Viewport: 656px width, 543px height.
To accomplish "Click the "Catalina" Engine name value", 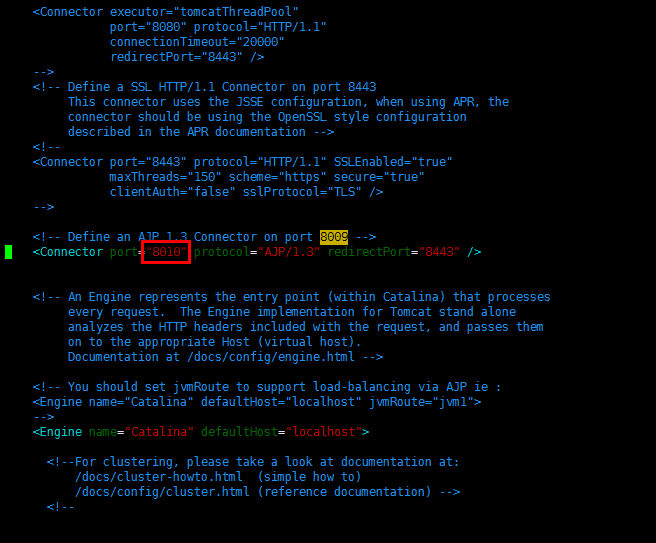I will [159, 432].
